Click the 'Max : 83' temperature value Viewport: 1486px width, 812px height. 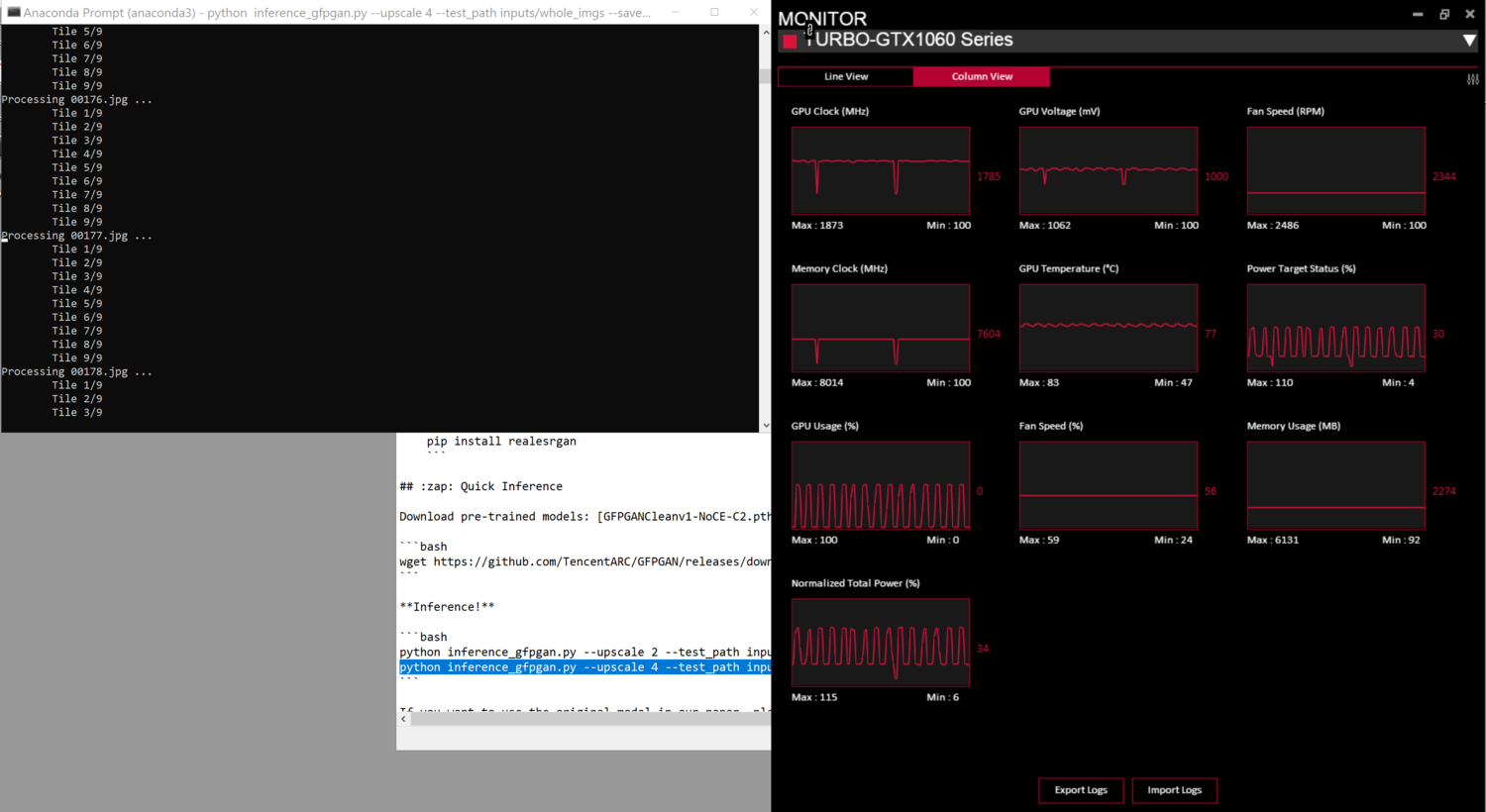pyautogui.click(x=1039, y=383)
